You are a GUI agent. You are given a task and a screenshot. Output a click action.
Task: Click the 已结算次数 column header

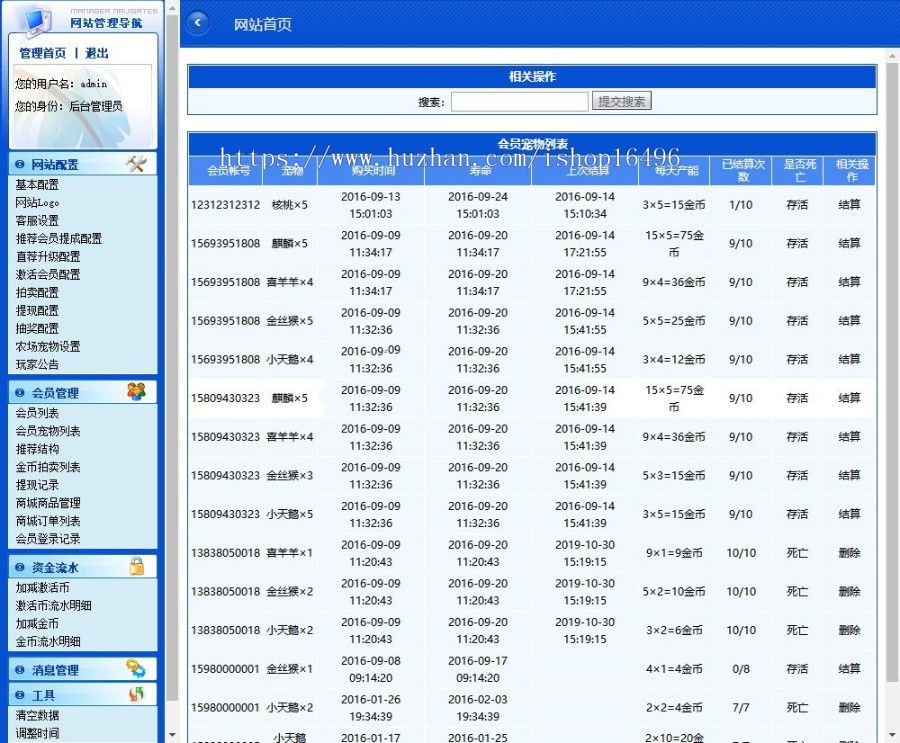pos(743,171)
